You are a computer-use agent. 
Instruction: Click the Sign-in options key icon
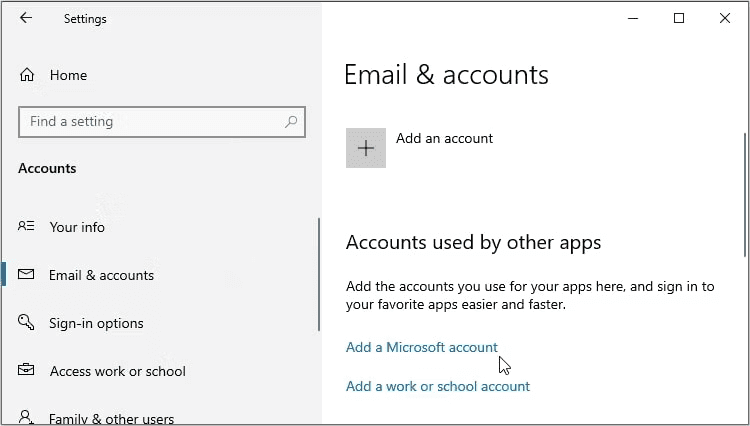(x=27, y=323)
